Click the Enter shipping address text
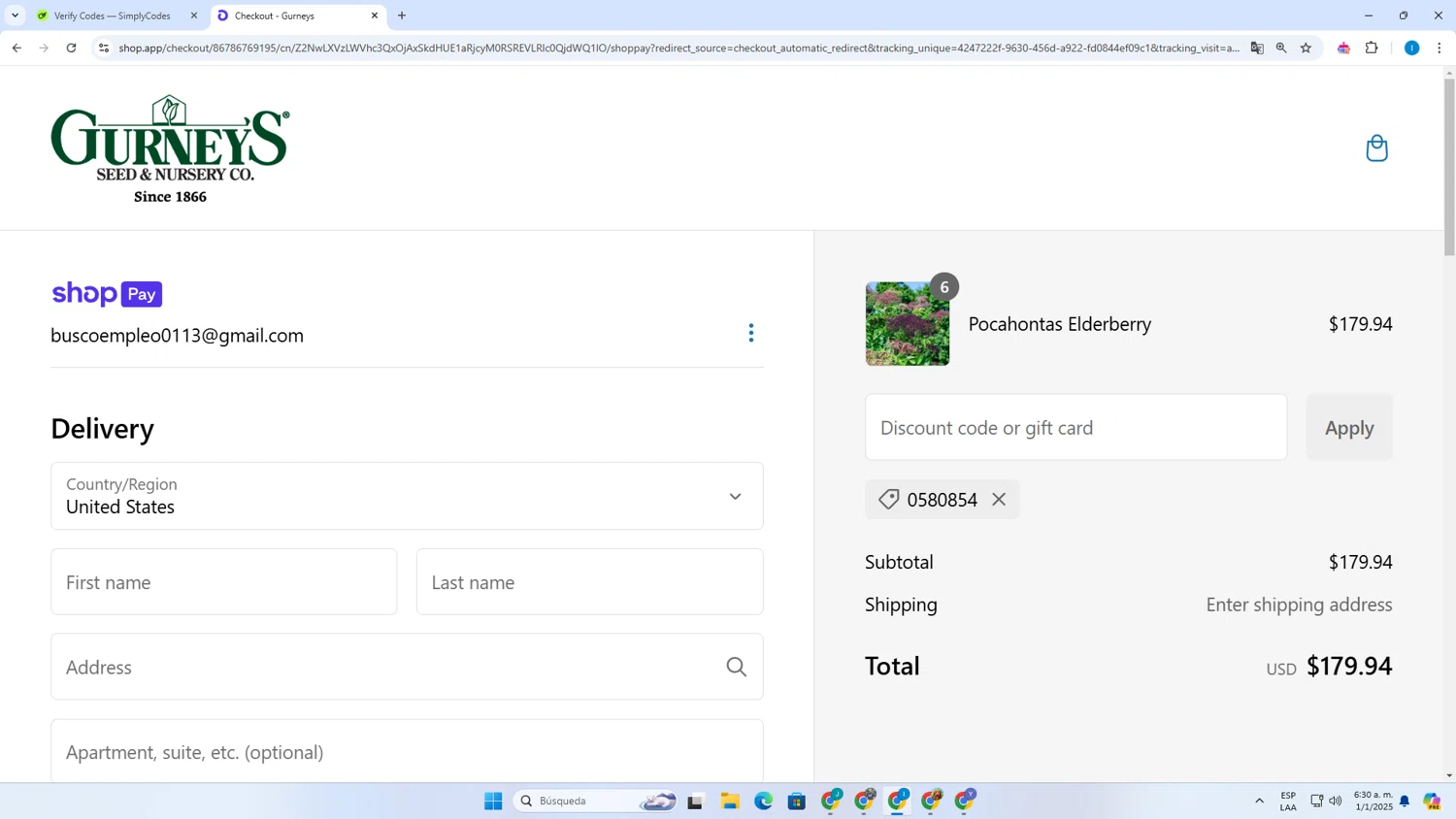Image resolution: width=1456 pixels, height=819 pixels. click(x=1299, y=605)
